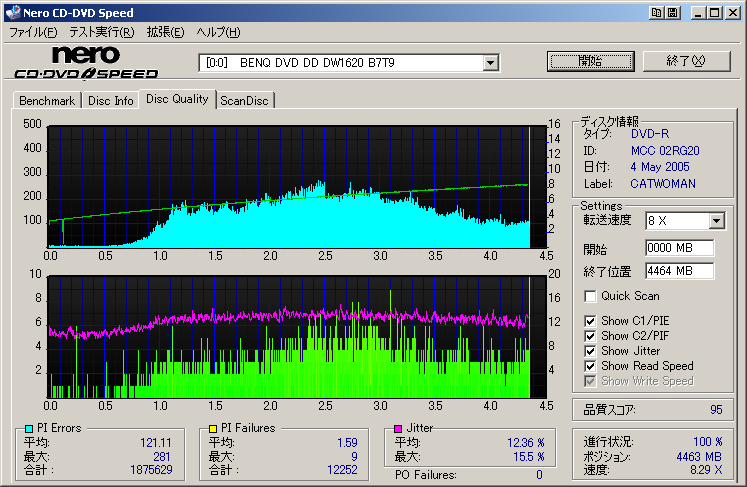747x487 pixels.
Task: Click PI Failures total 12252
Action: [x=342, y=470]
